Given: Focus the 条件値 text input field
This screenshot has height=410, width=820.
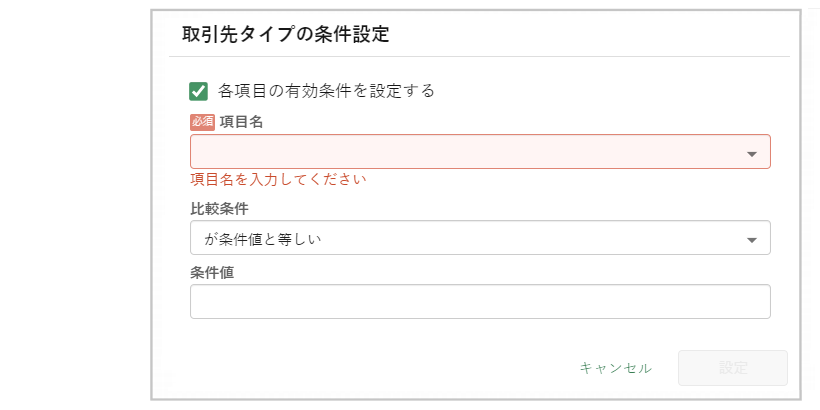Looking at the screenshot, I should [480, 302].
